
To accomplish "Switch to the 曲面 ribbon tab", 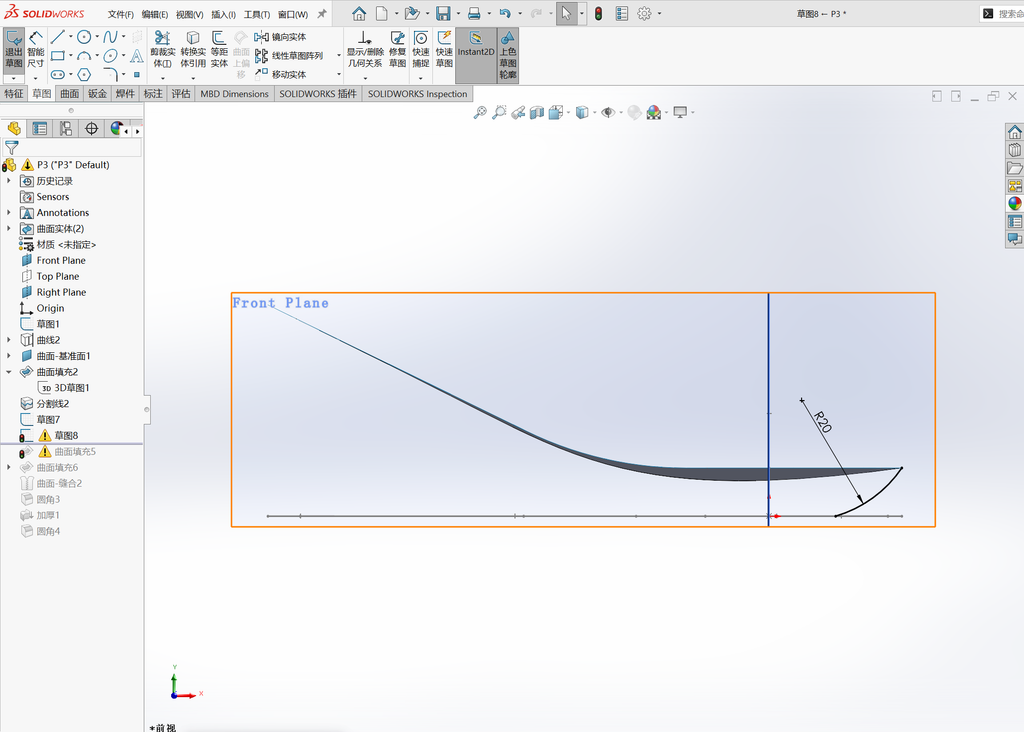I will [70, 93].
